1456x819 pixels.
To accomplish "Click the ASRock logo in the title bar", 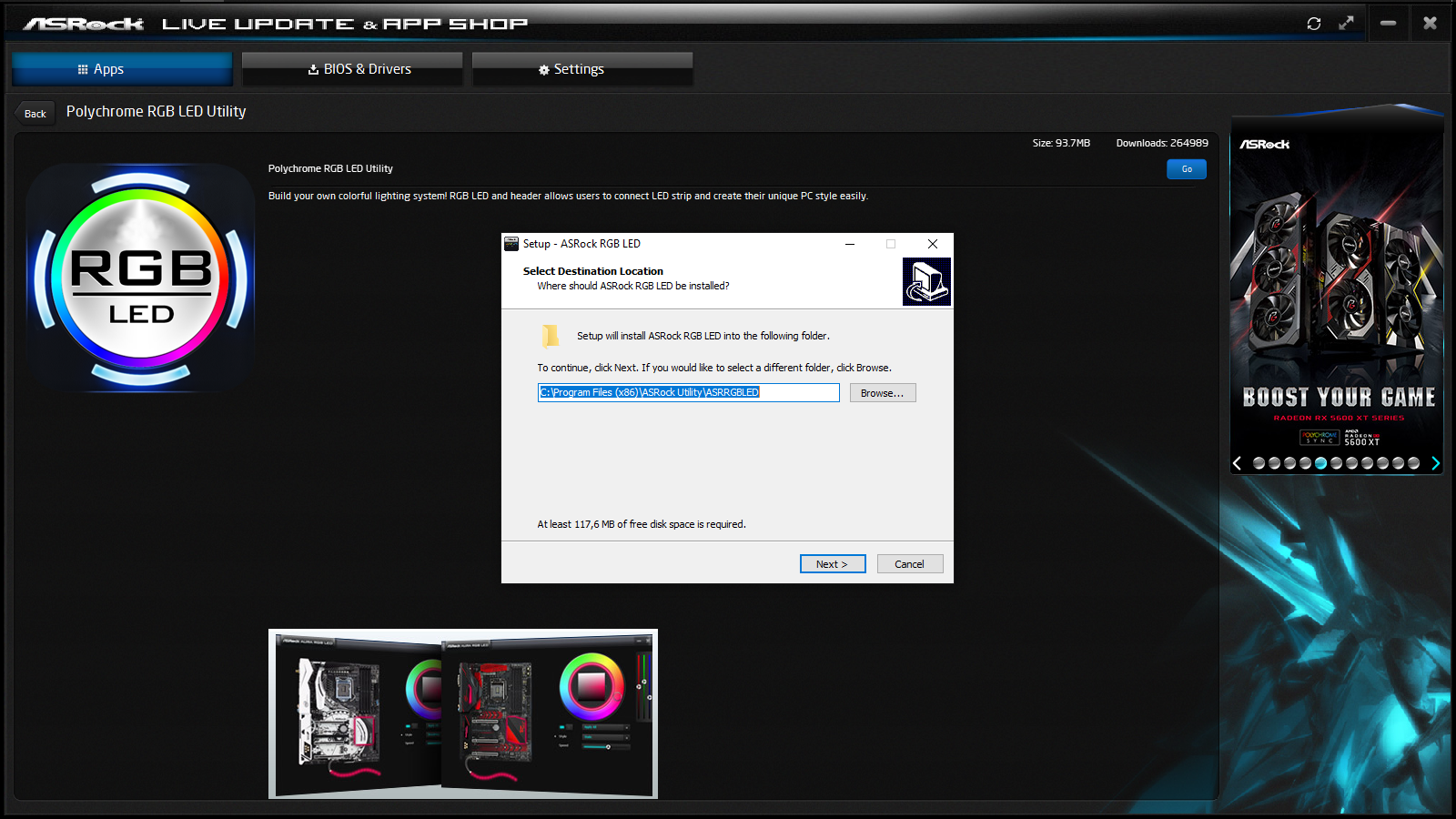I will pos(84,24).
